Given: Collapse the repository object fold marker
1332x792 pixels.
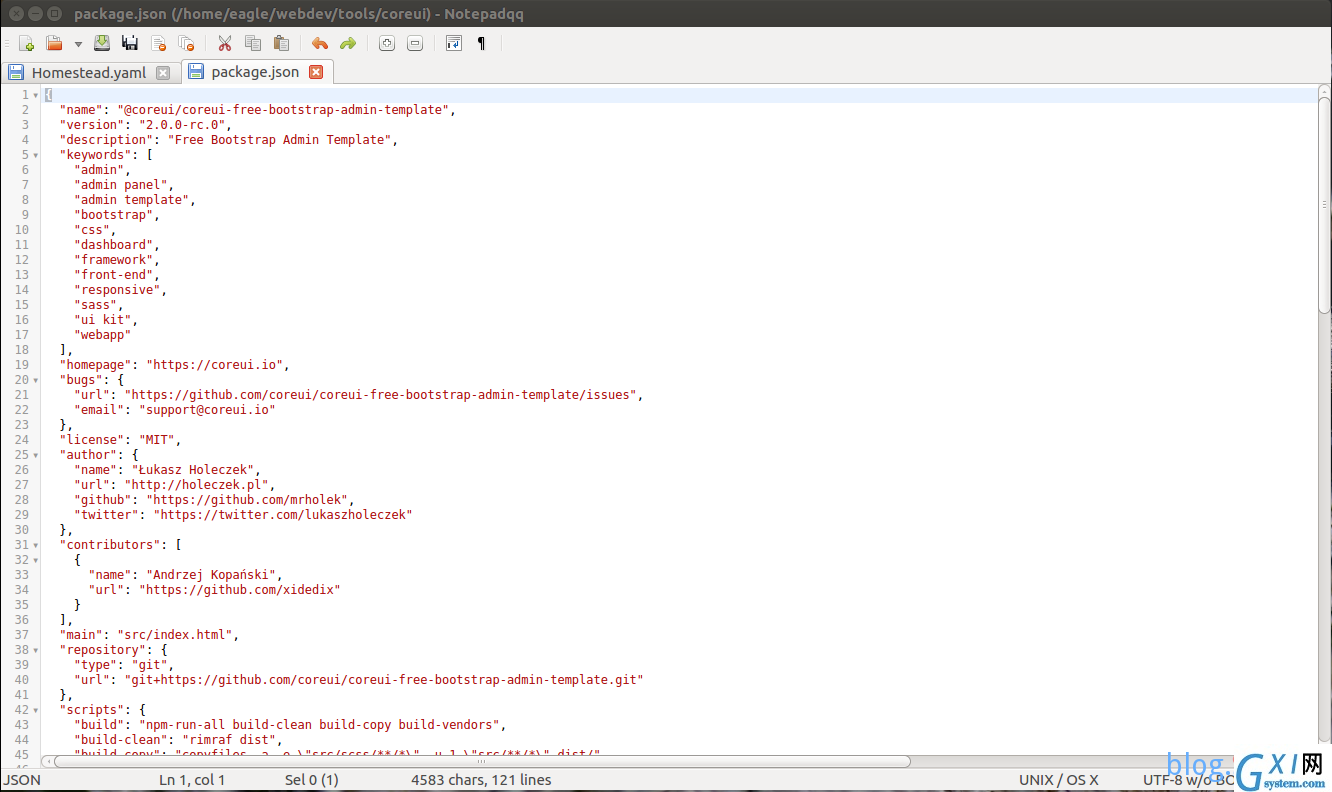Looking at the screenshot, I should pos(36,650).
